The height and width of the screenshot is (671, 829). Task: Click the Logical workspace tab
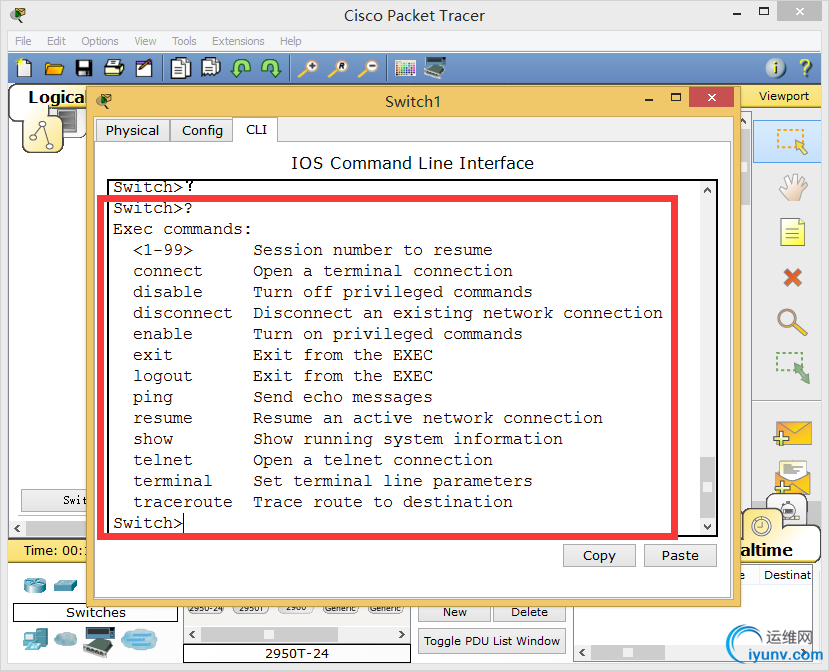tap(56, 97)
